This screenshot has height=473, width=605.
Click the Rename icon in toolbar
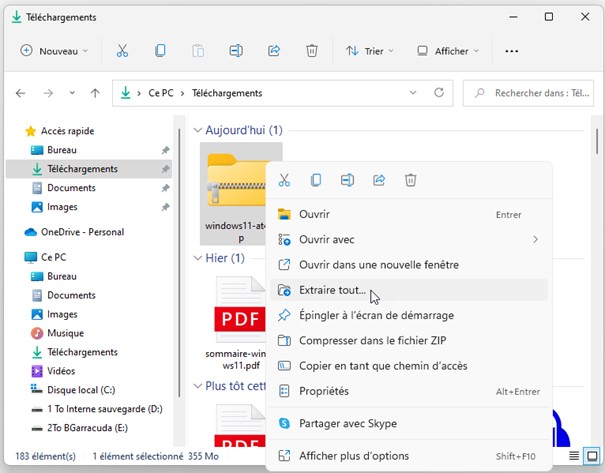click(236, 51)
